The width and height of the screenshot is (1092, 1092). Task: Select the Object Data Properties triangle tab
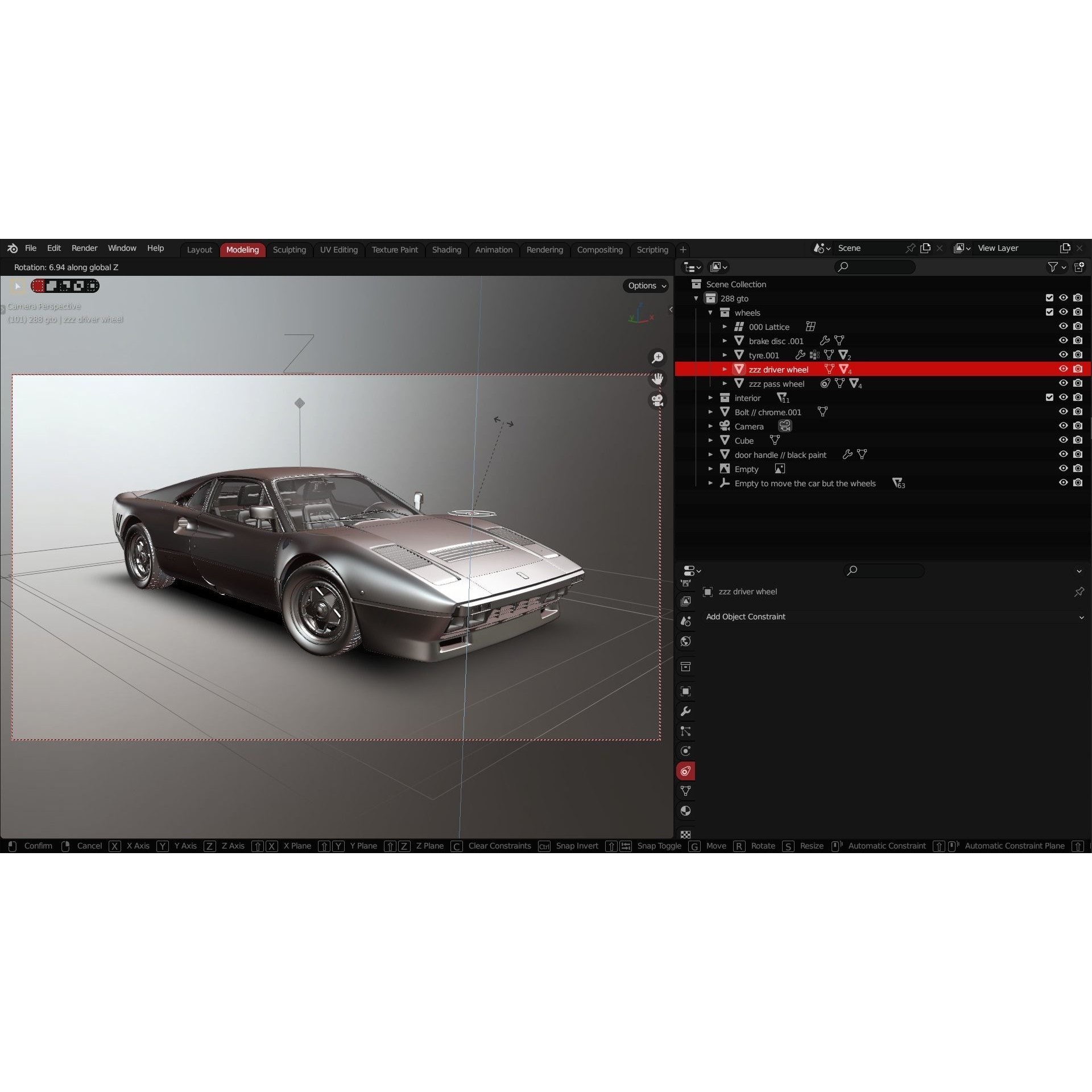click(685, 791)
